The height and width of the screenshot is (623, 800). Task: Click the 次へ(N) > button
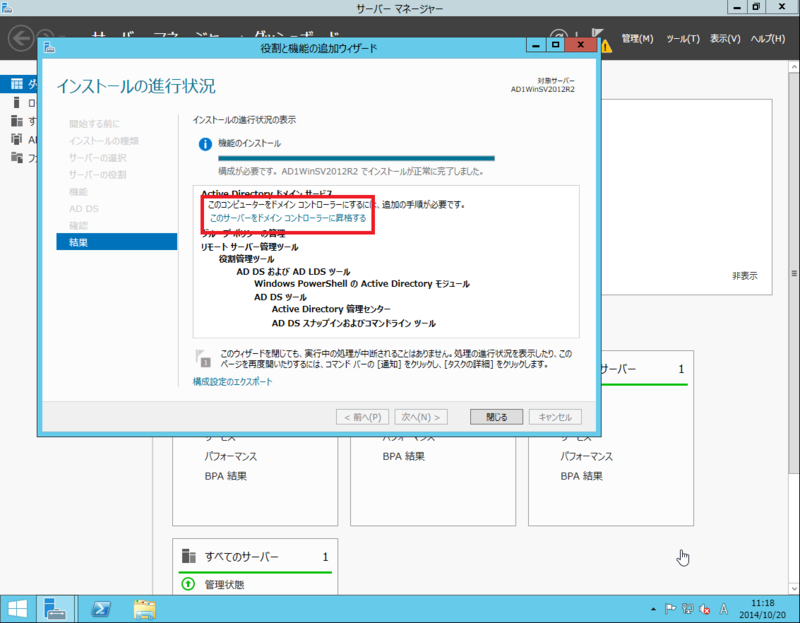point(421,417)
